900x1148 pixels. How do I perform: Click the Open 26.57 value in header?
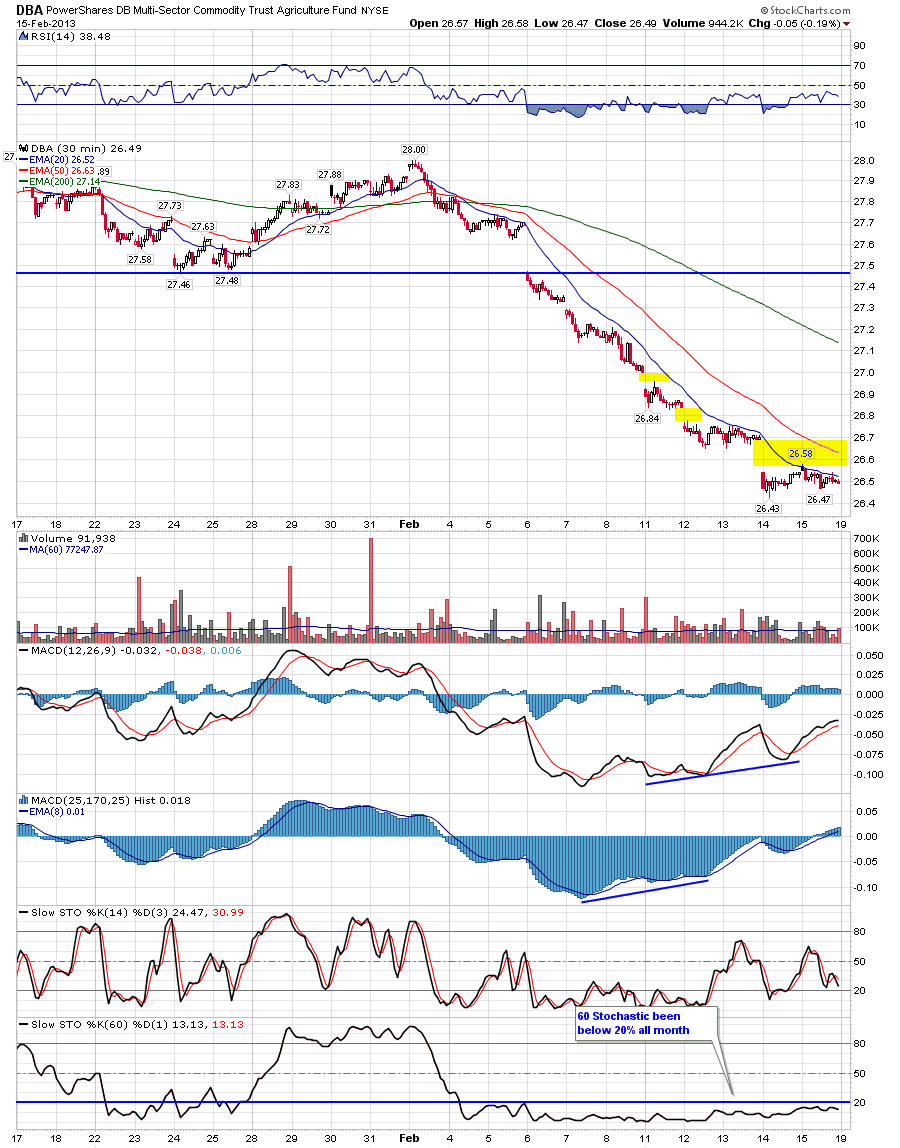point(439,23)
